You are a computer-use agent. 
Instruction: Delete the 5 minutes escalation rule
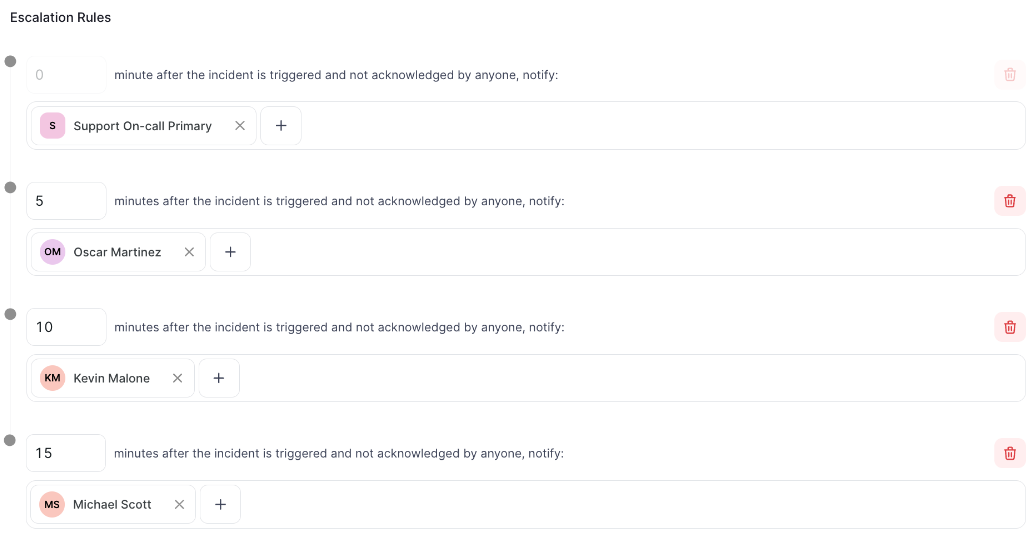coord(1010,201)
